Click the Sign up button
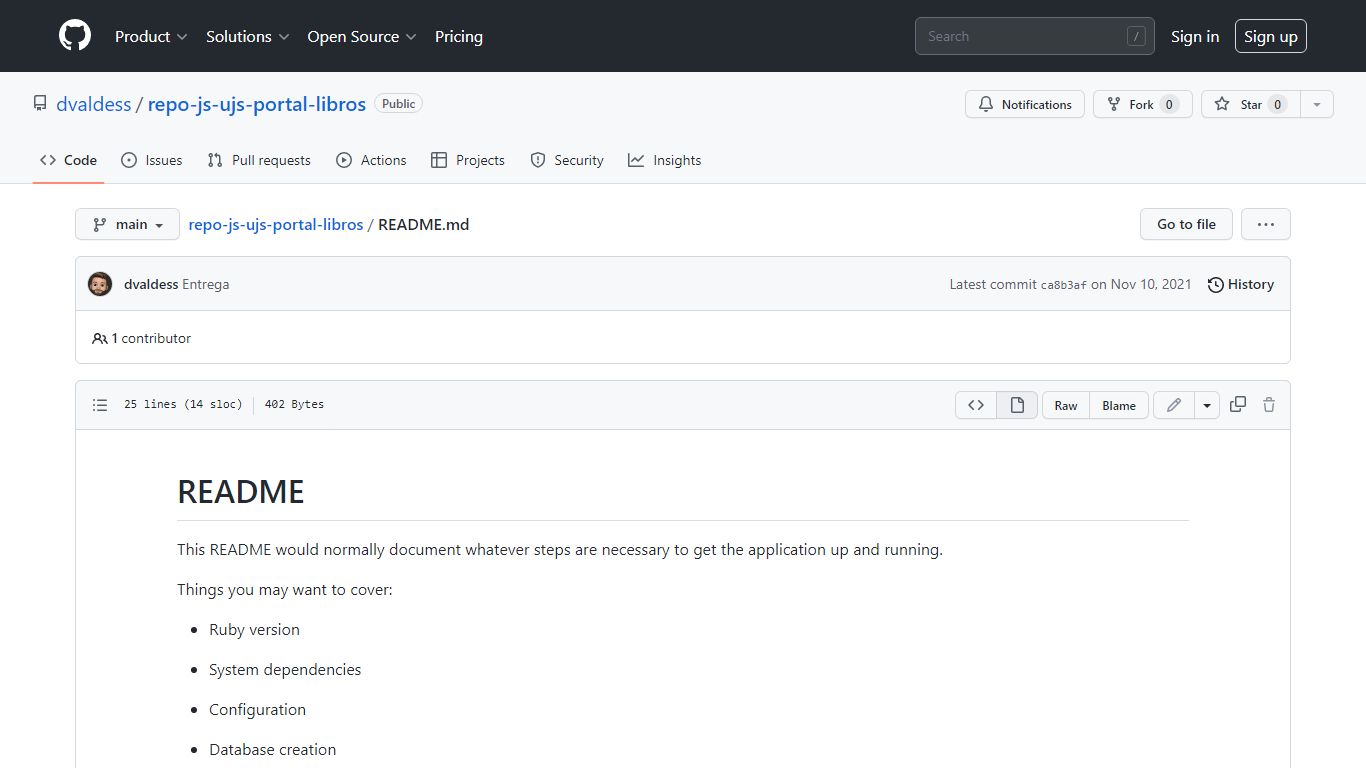Viewport: 1366px width, 768px height. [x=1271, y=36]
